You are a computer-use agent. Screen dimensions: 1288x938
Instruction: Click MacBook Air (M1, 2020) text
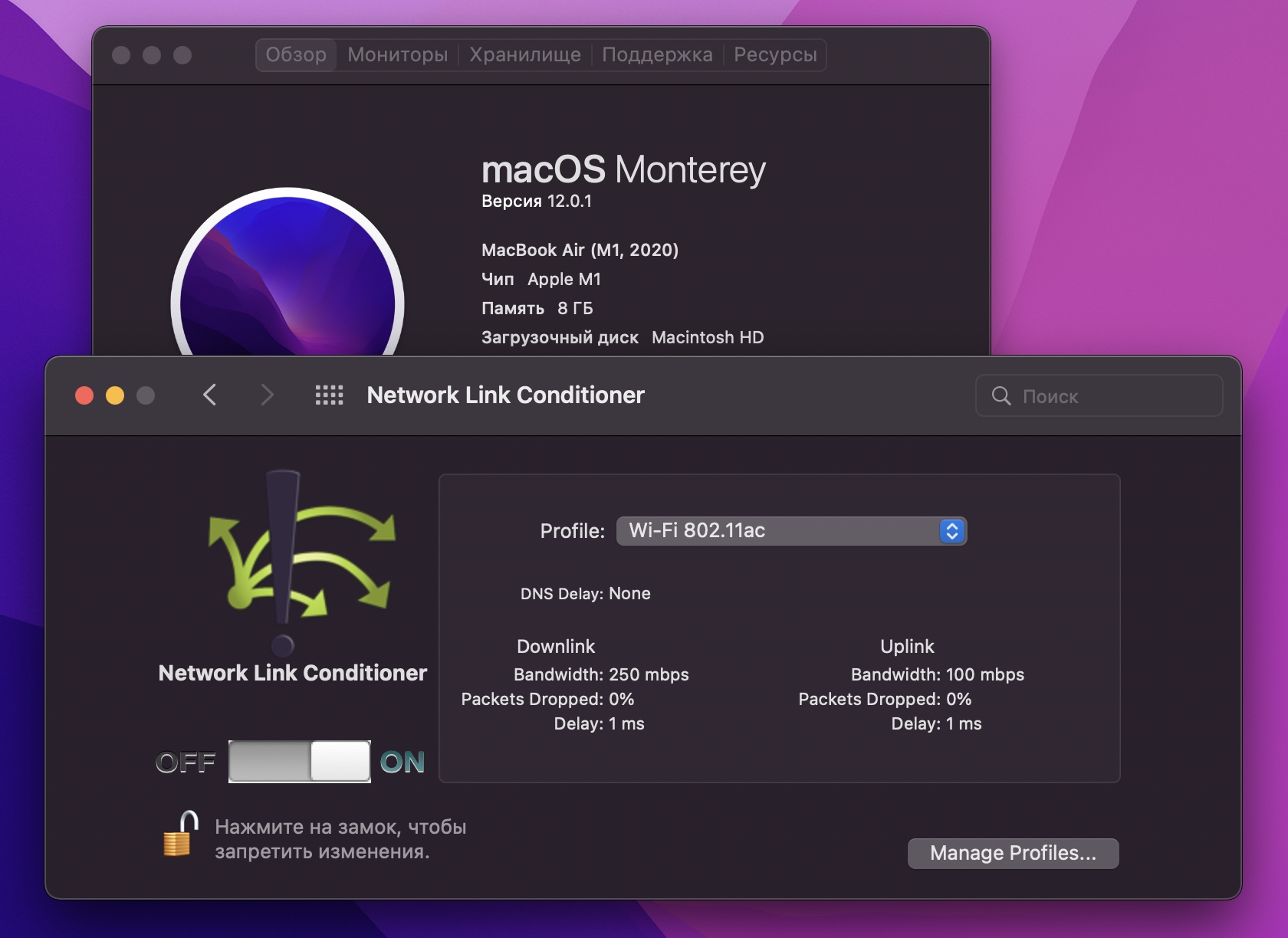580,250
